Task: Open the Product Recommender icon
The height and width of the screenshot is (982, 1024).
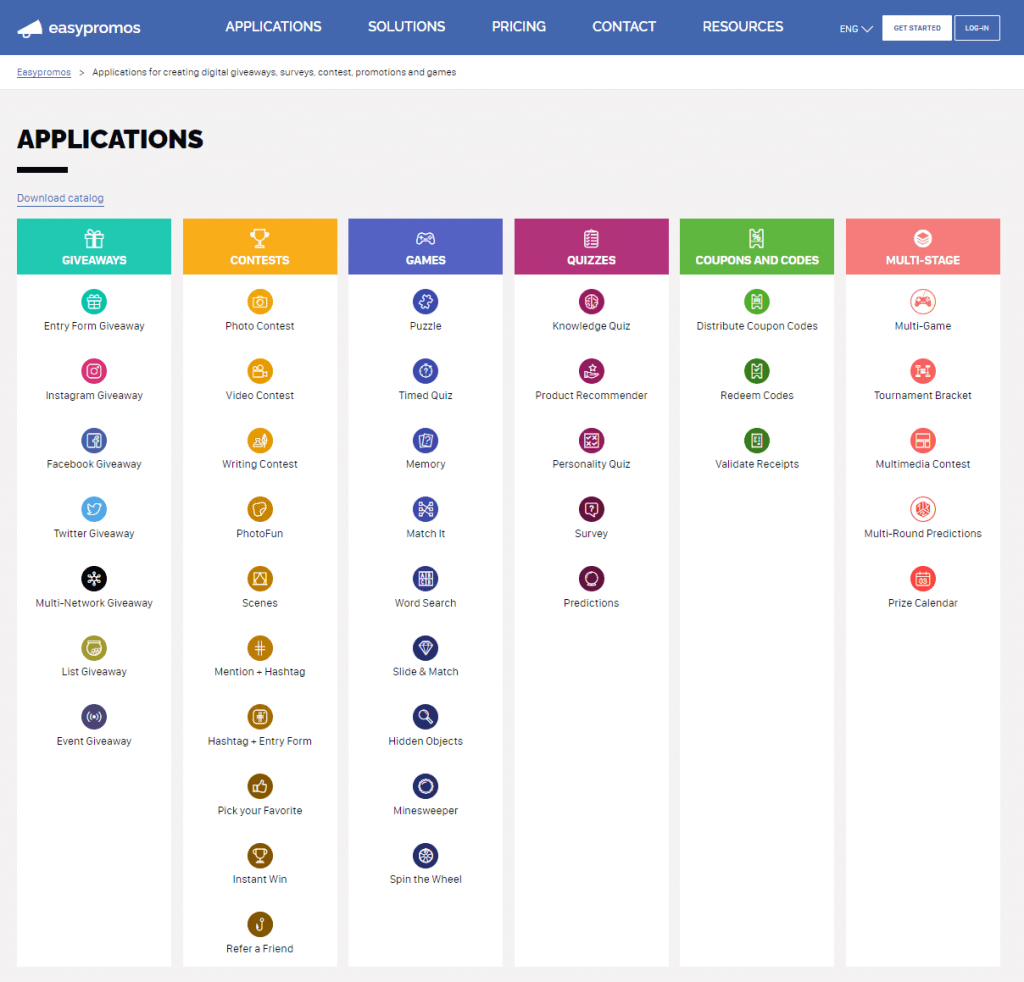Action: [592, 371]
